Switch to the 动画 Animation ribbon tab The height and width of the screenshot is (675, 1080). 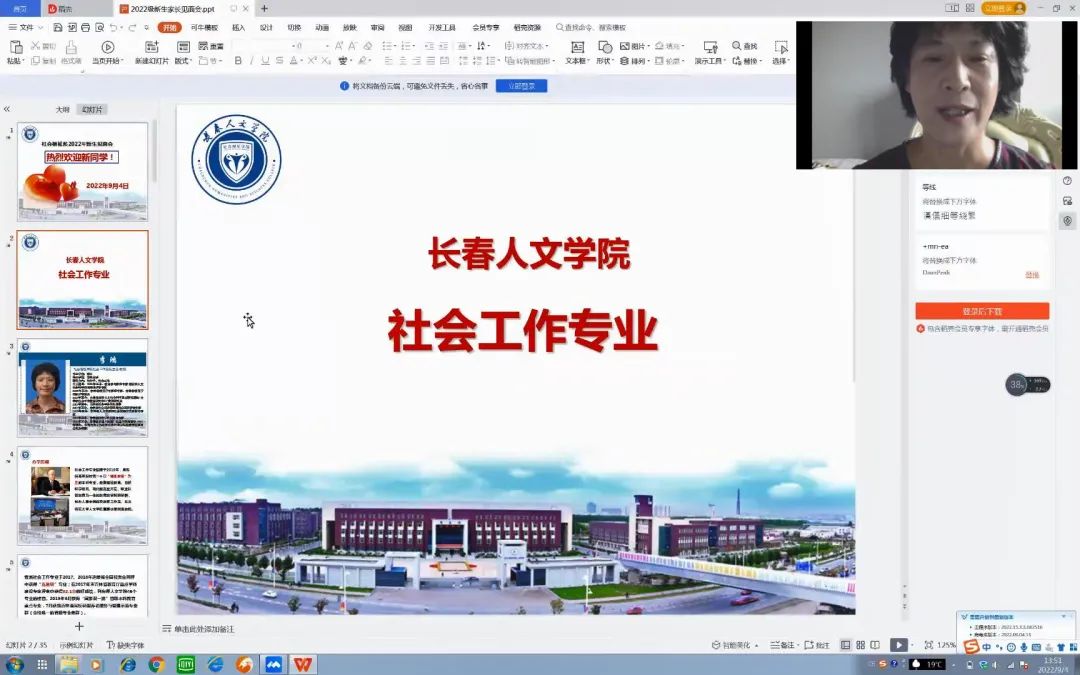tap(322, 28)
